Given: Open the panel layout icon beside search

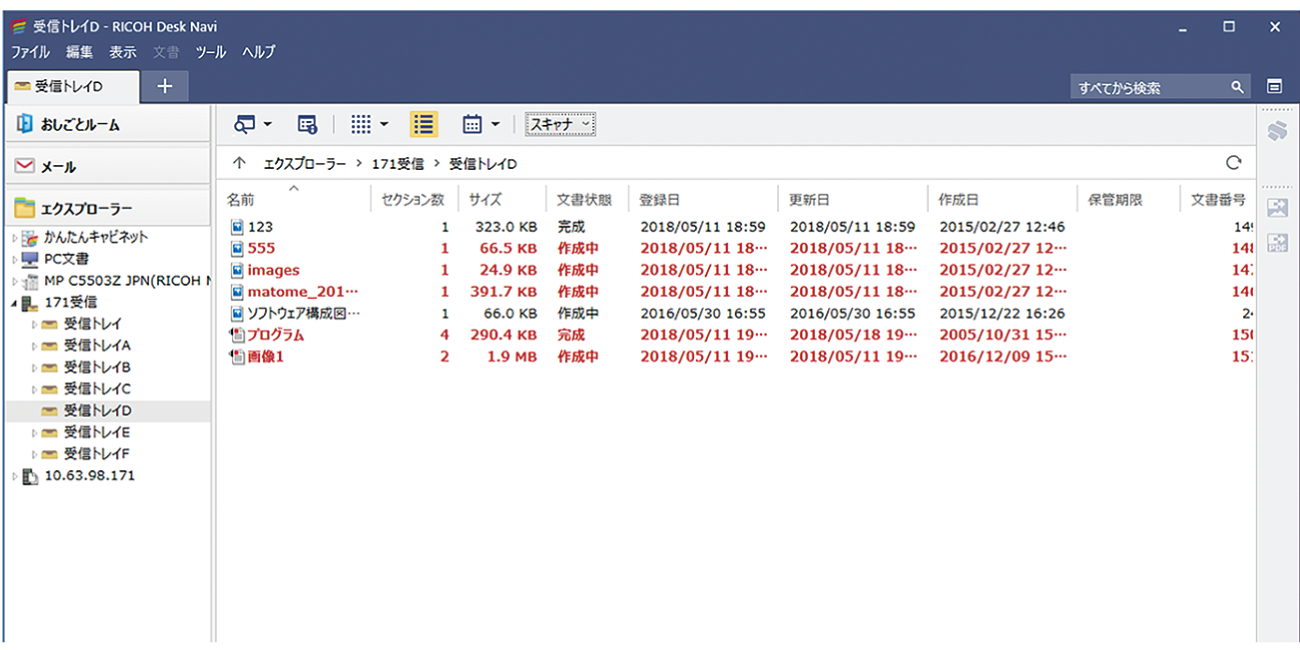Looking at the screenshot, I should pyautogui.click(x=1274, y=87).
